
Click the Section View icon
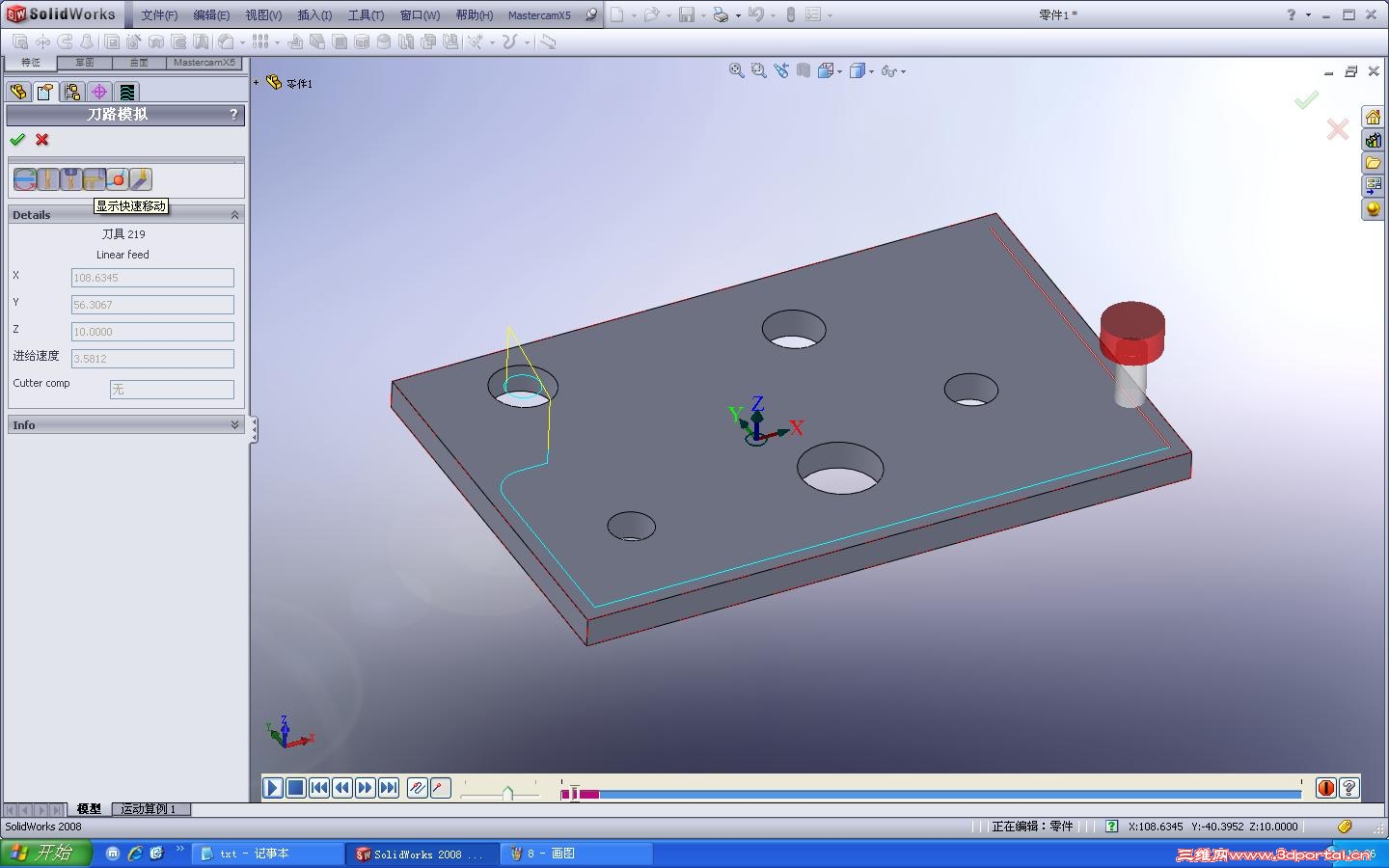[803, 70]
